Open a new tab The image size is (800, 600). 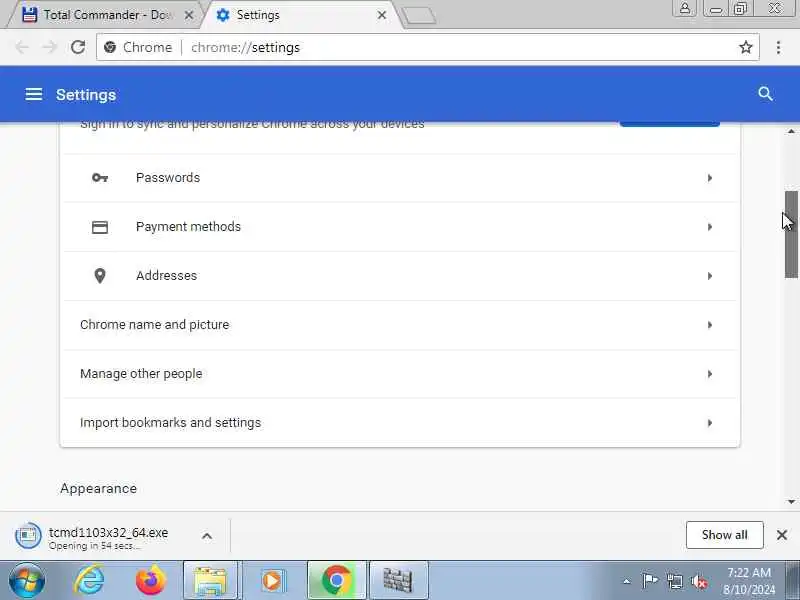coord(419,15)
